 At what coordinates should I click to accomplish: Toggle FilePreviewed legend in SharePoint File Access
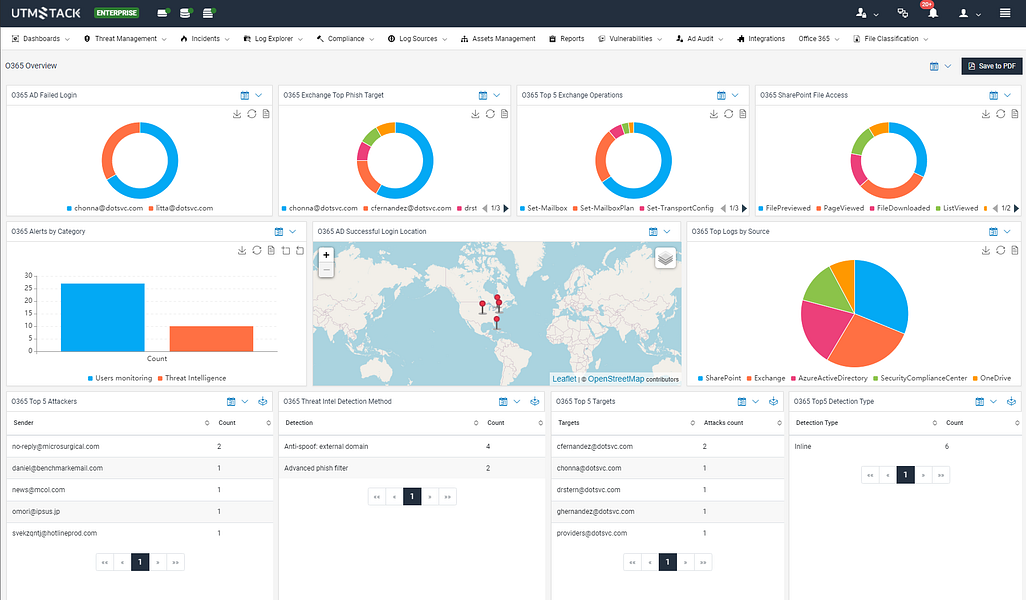[784, 208]
